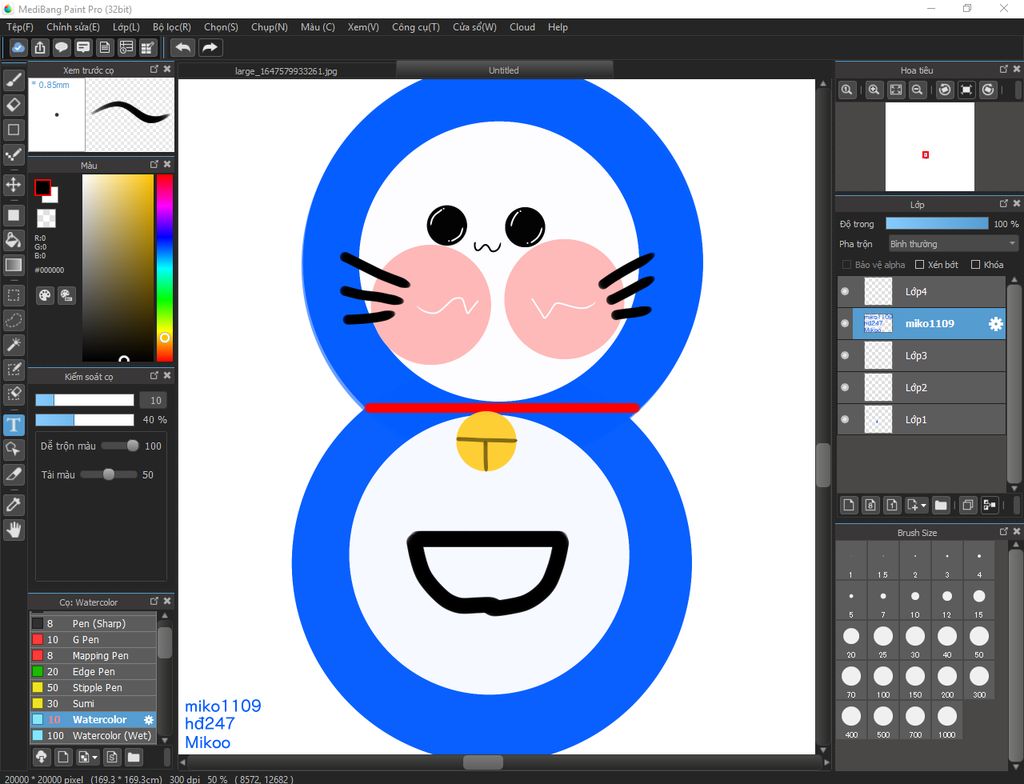Hide layer miko1109
Viewport: 1024px width, 784px height.
click(845, 323)
